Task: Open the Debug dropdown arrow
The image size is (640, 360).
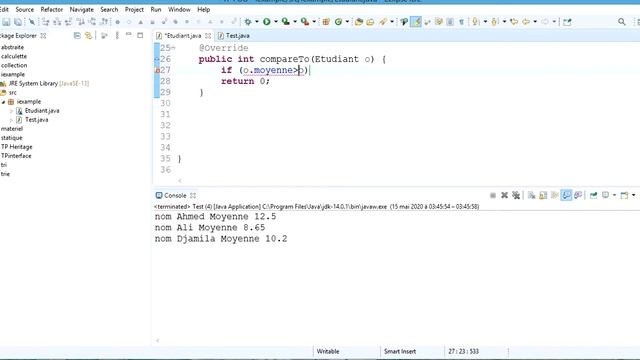Action: [257, 22]
